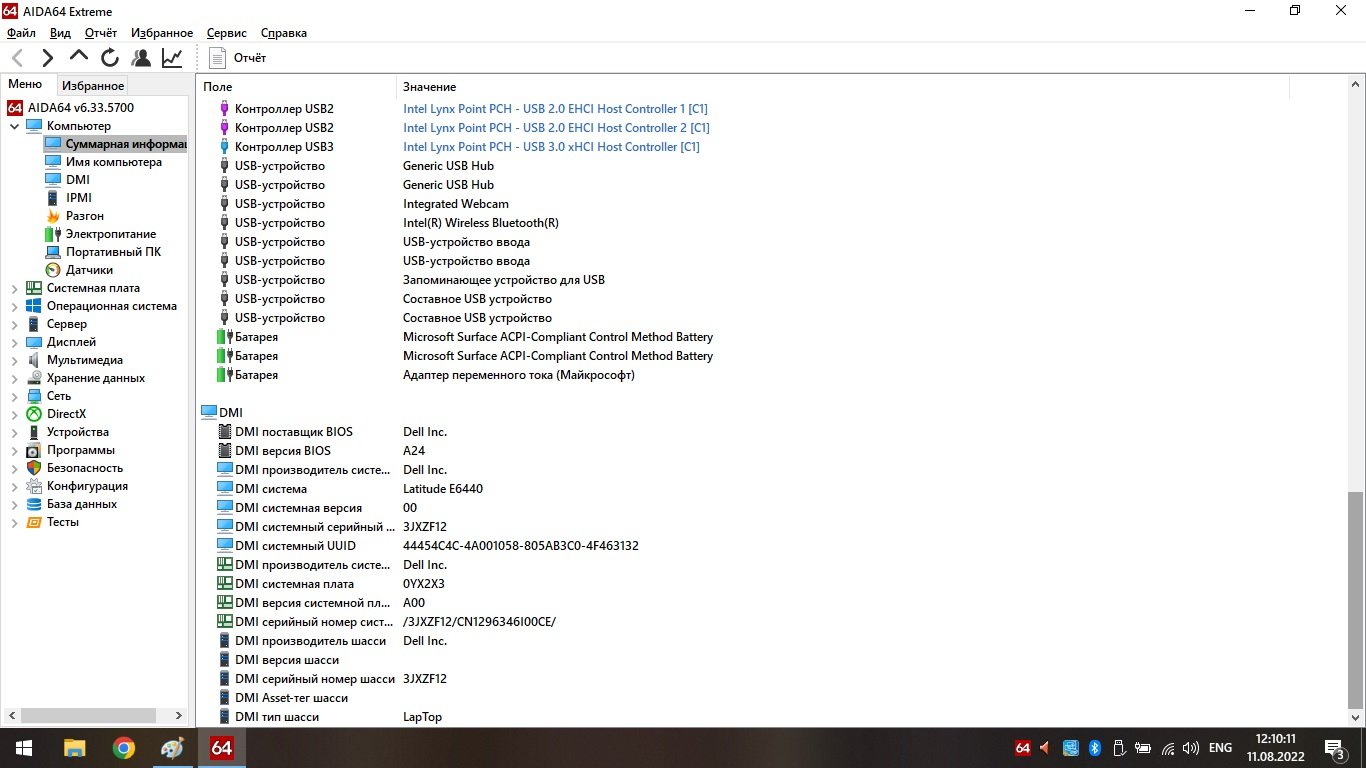Expand the Программы tree node

pyautogui.click(x=14, y=450)
